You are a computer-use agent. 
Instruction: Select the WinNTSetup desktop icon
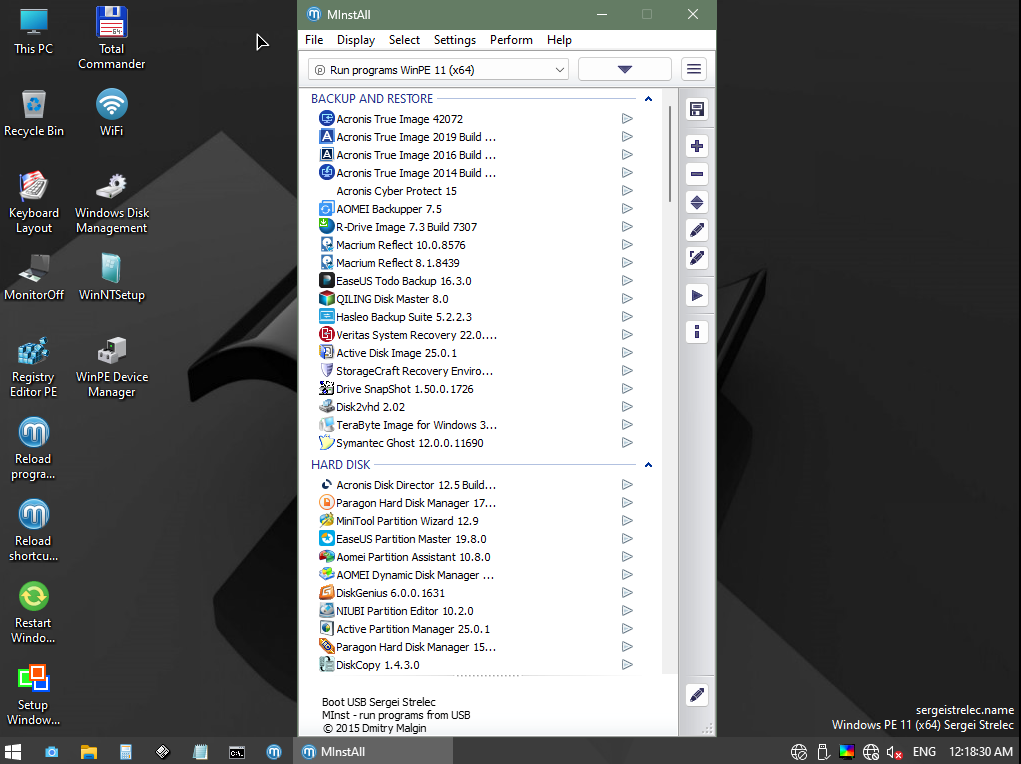(x=111, y=277)
